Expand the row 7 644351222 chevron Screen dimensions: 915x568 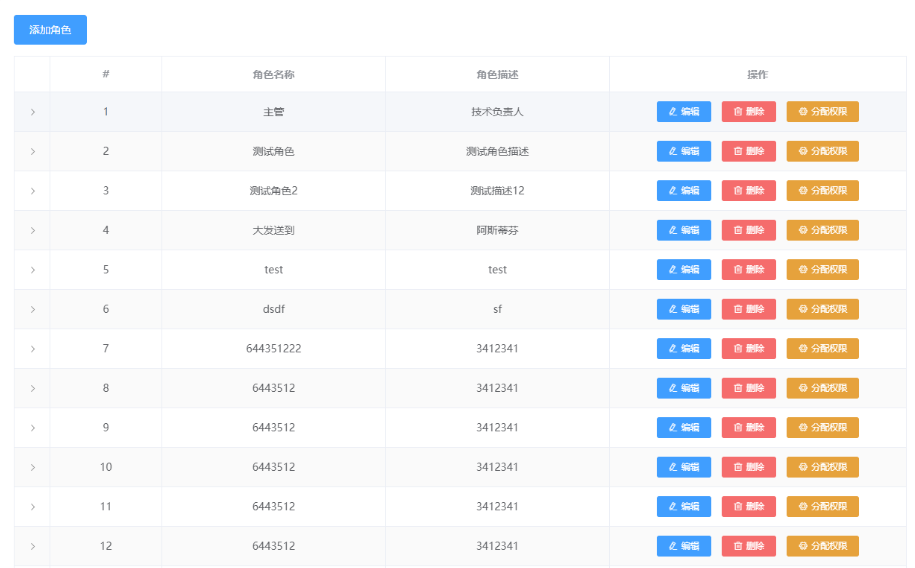(x=32, y=349)
